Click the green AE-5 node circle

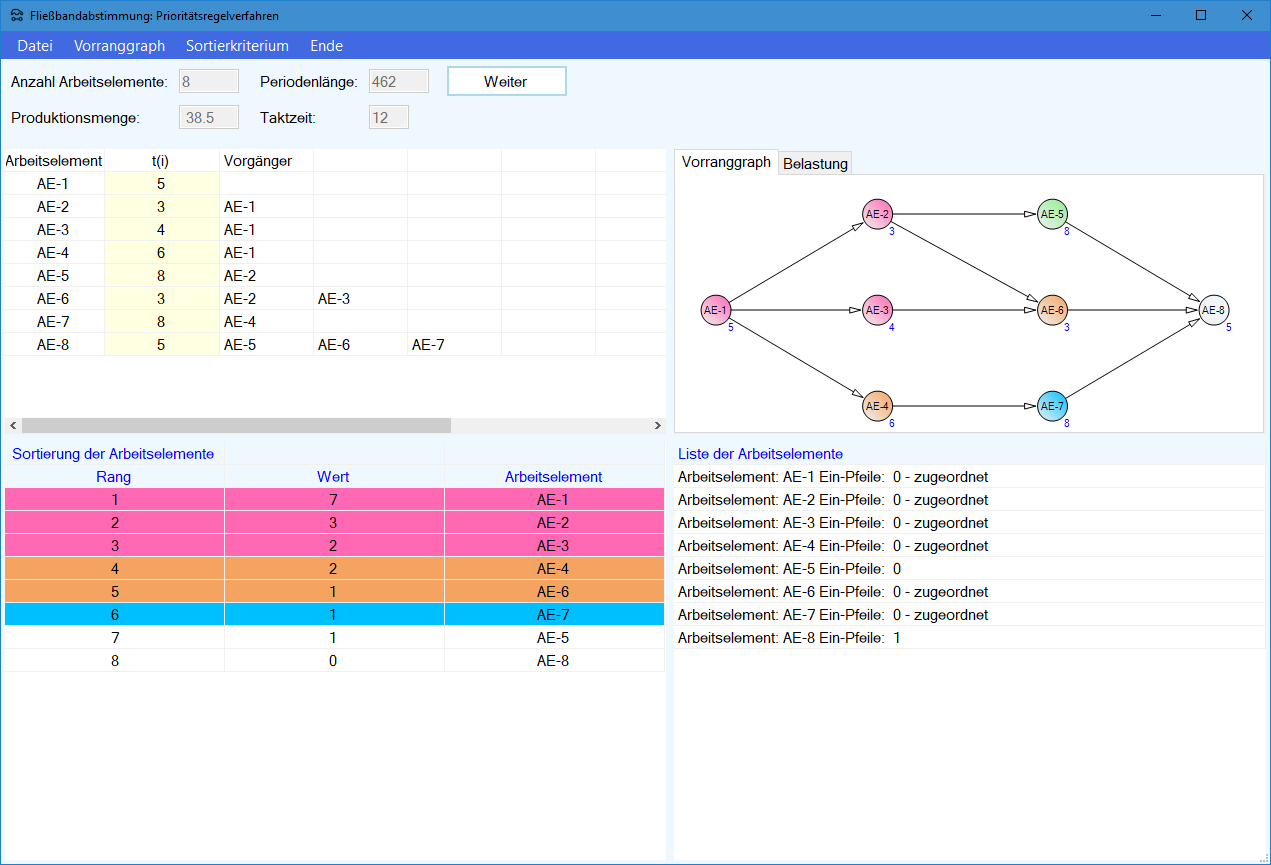pos(1052,214)
